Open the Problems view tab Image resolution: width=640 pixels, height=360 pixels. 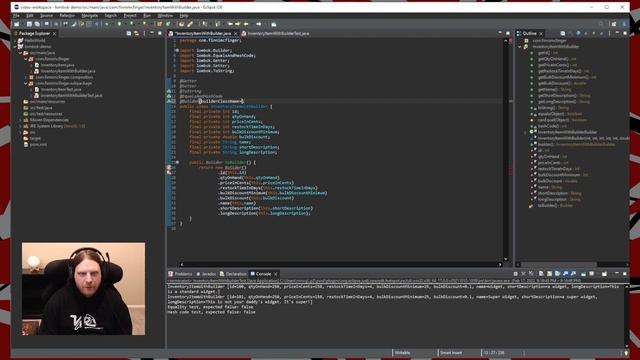coord(180,274)
